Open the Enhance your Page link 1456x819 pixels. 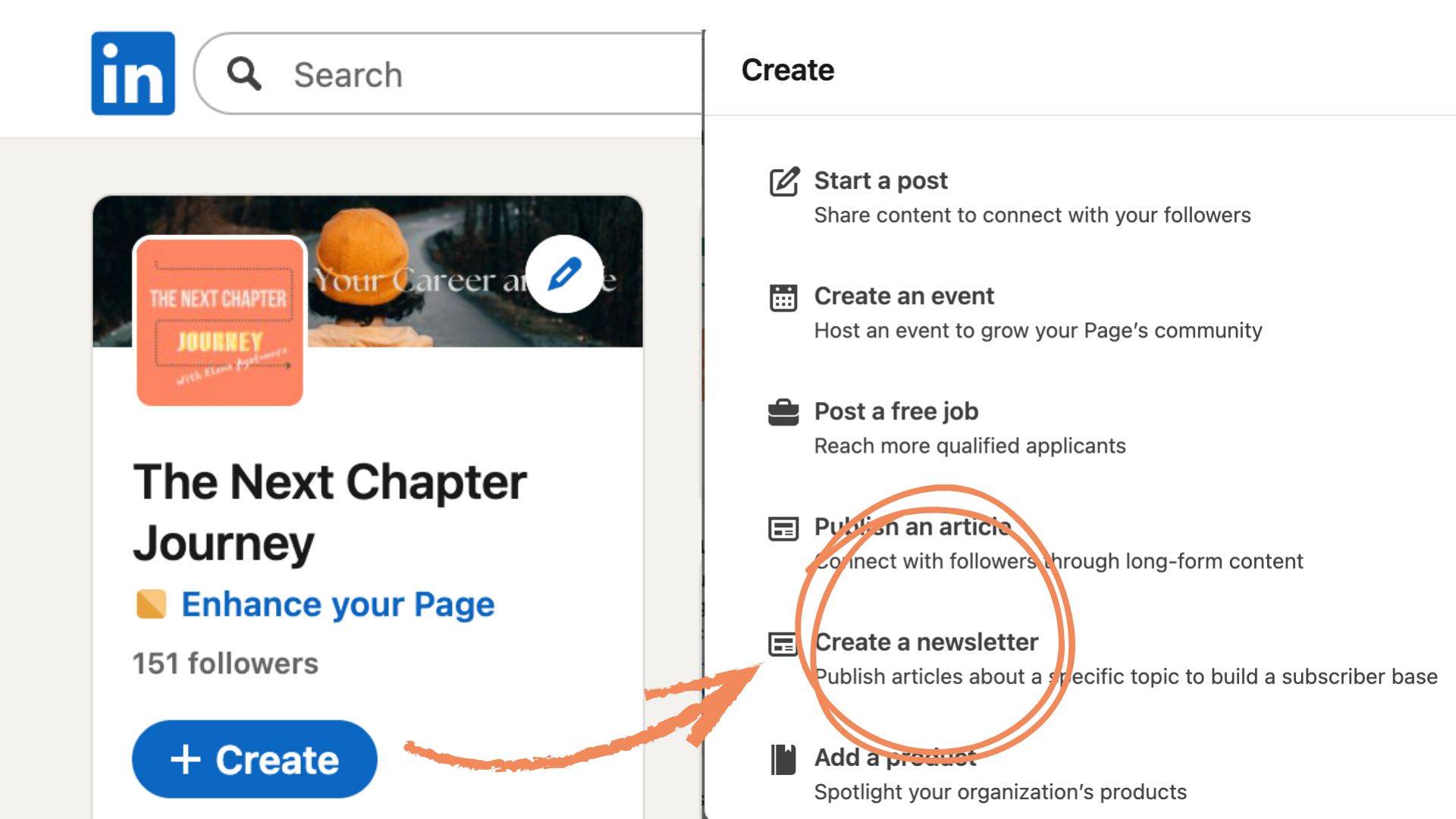337,604
